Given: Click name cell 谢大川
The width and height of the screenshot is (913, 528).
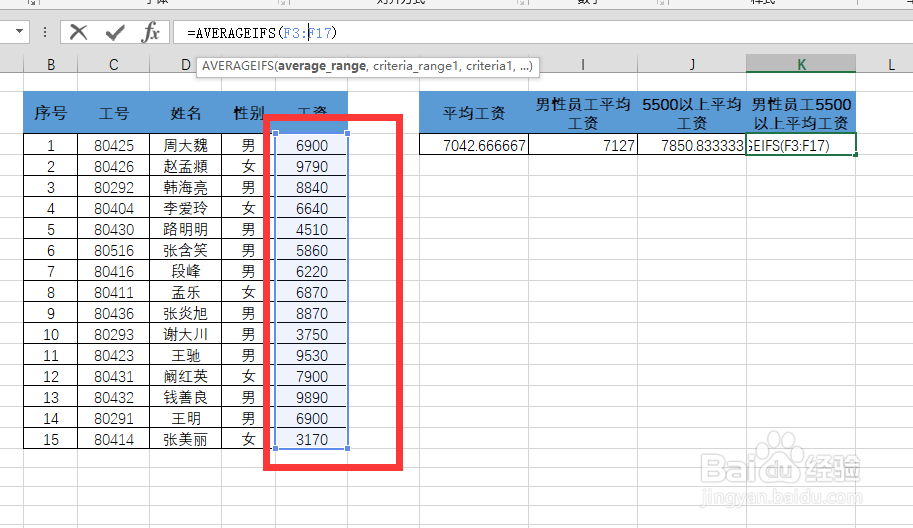Looking at the screenshot, I should click(185, 334).
